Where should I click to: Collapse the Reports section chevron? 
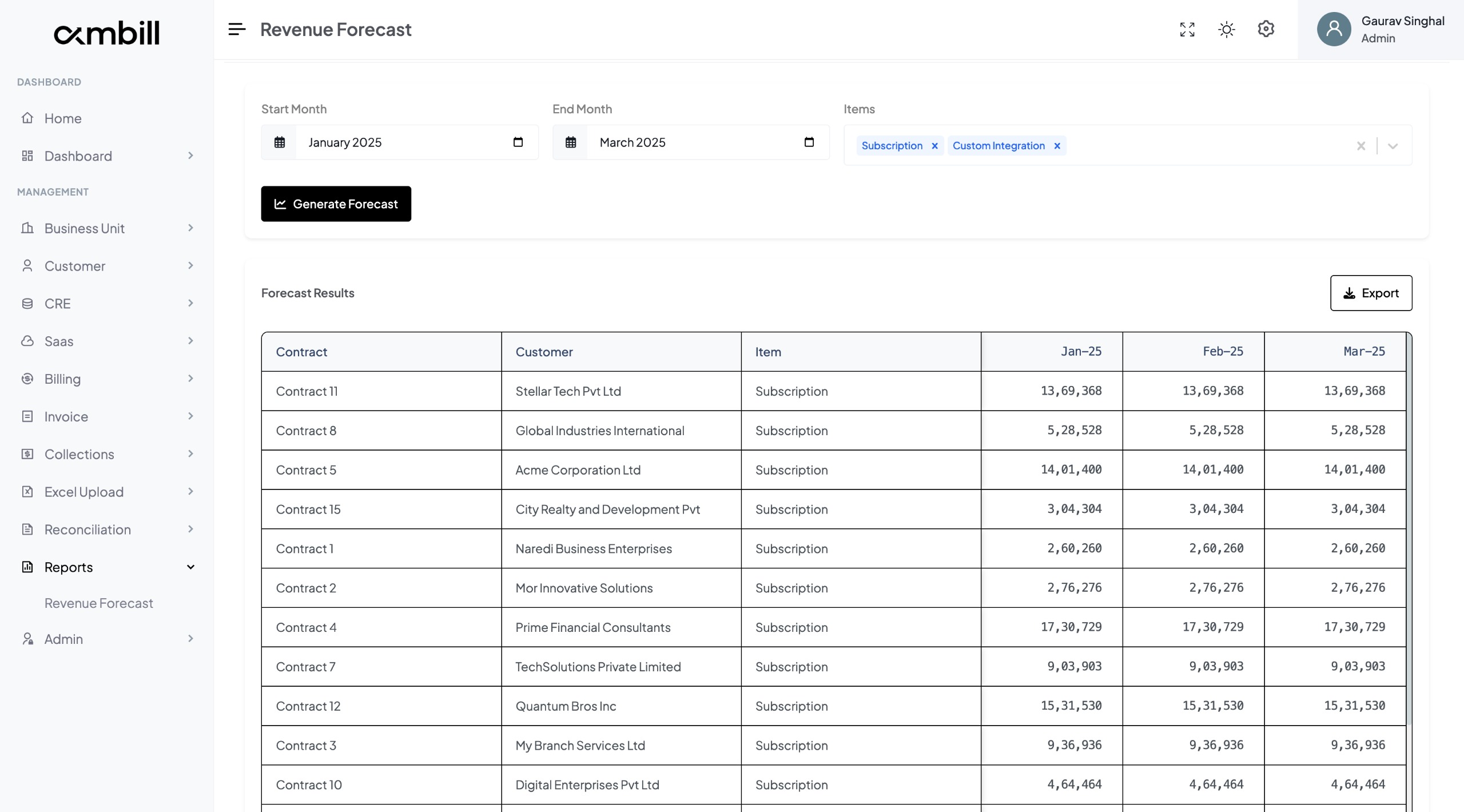(190, 567)
